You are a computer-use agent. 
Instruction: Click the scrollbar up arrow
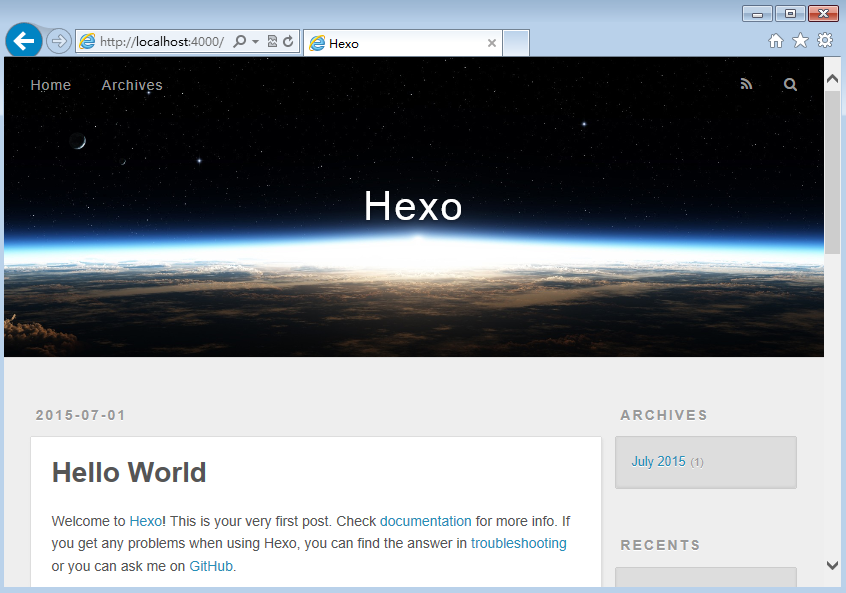point(833,79)
